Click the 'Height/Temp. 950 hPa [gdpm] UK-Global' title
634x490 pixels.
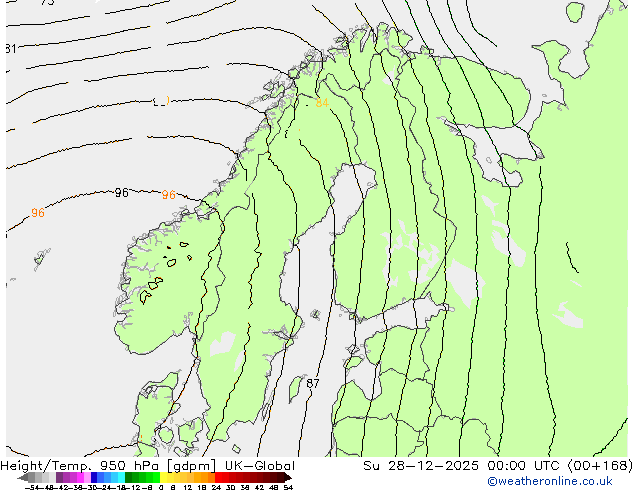coord(148,466)
